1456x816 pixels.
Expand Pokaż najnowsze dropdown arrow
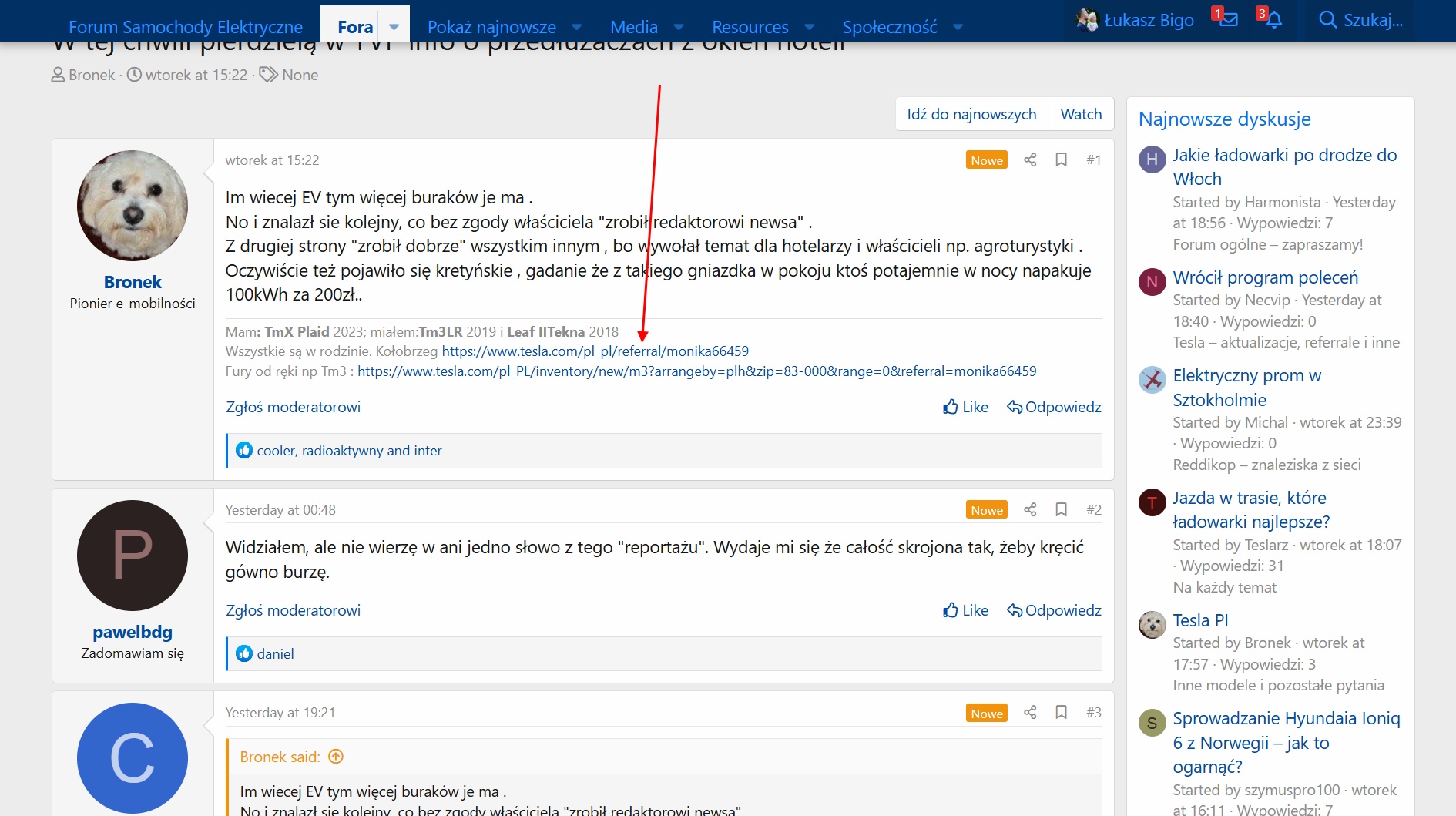578,26
